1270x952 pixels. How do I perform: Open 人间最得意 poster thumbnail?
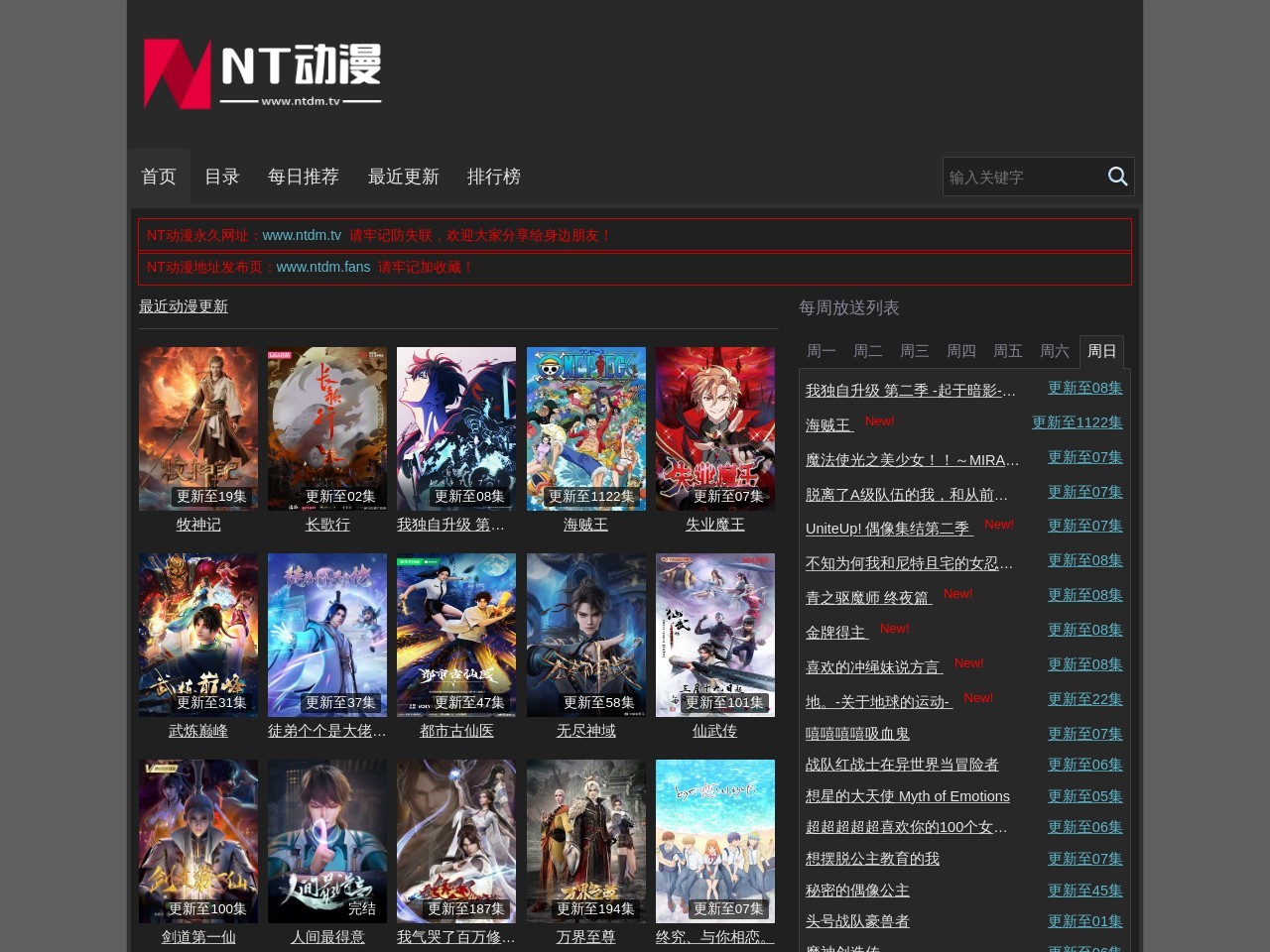coord(327,841)
